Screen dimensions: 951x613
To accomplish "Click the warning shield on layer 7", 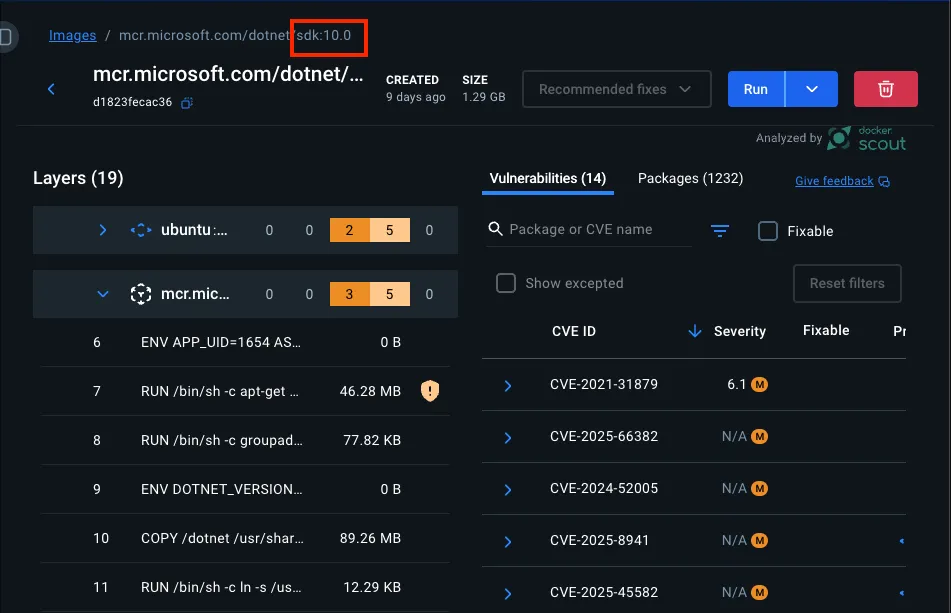I will point(430,390).
